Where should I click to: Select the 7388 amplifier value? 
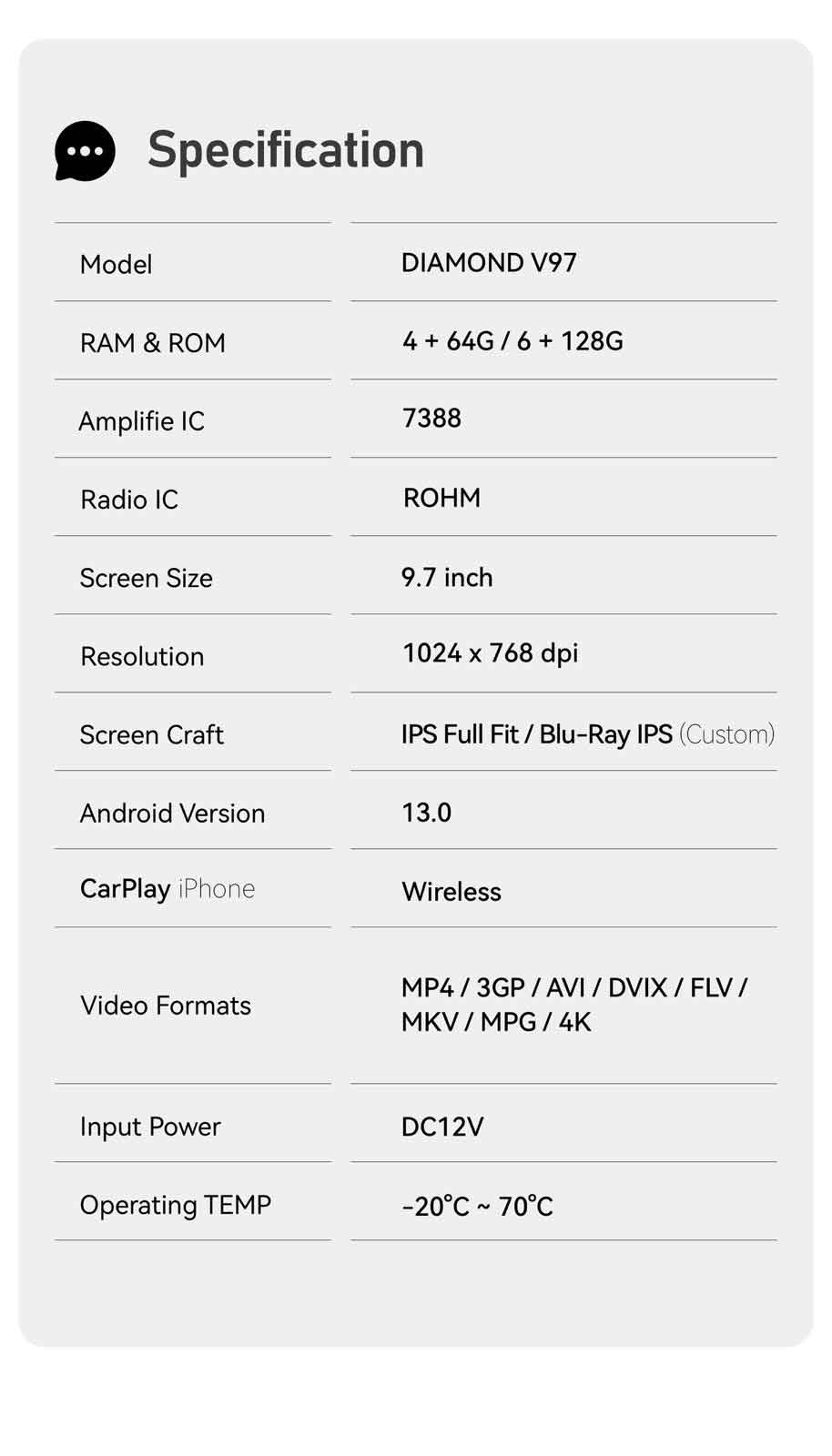coord(431,419)
